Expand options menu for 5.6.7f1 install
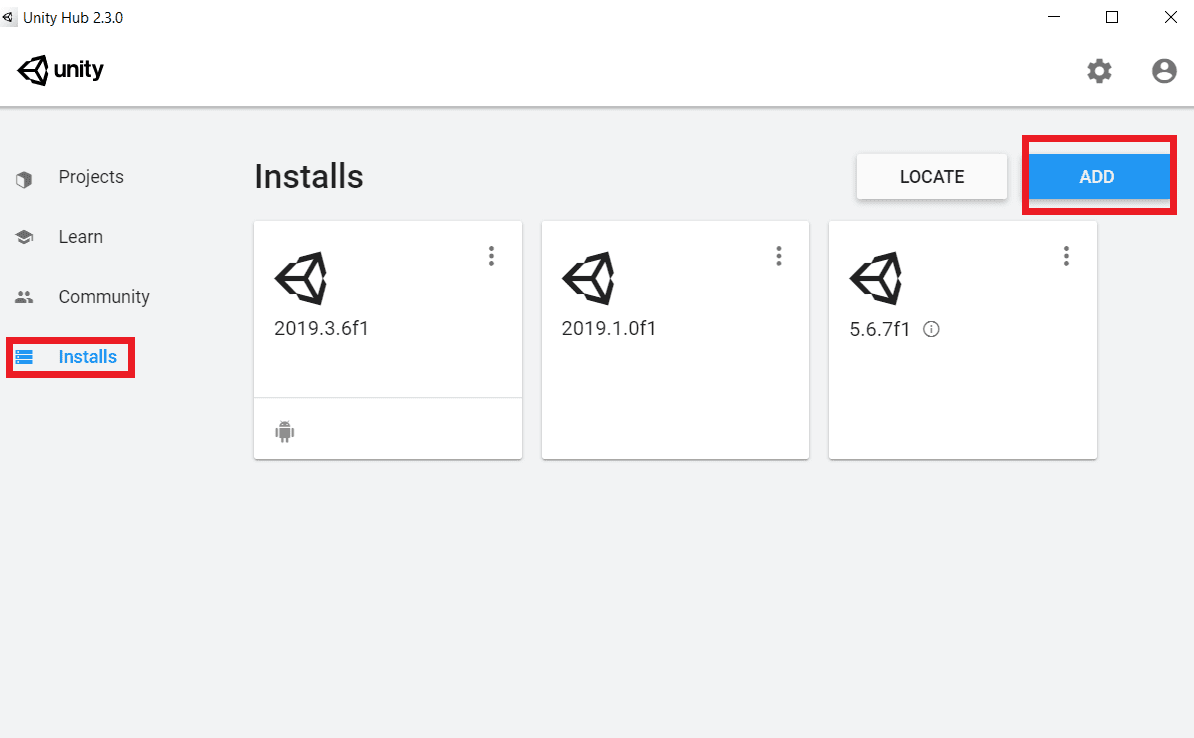The height and width of the screenshot is (738, 1194). tap(1066, 256)
